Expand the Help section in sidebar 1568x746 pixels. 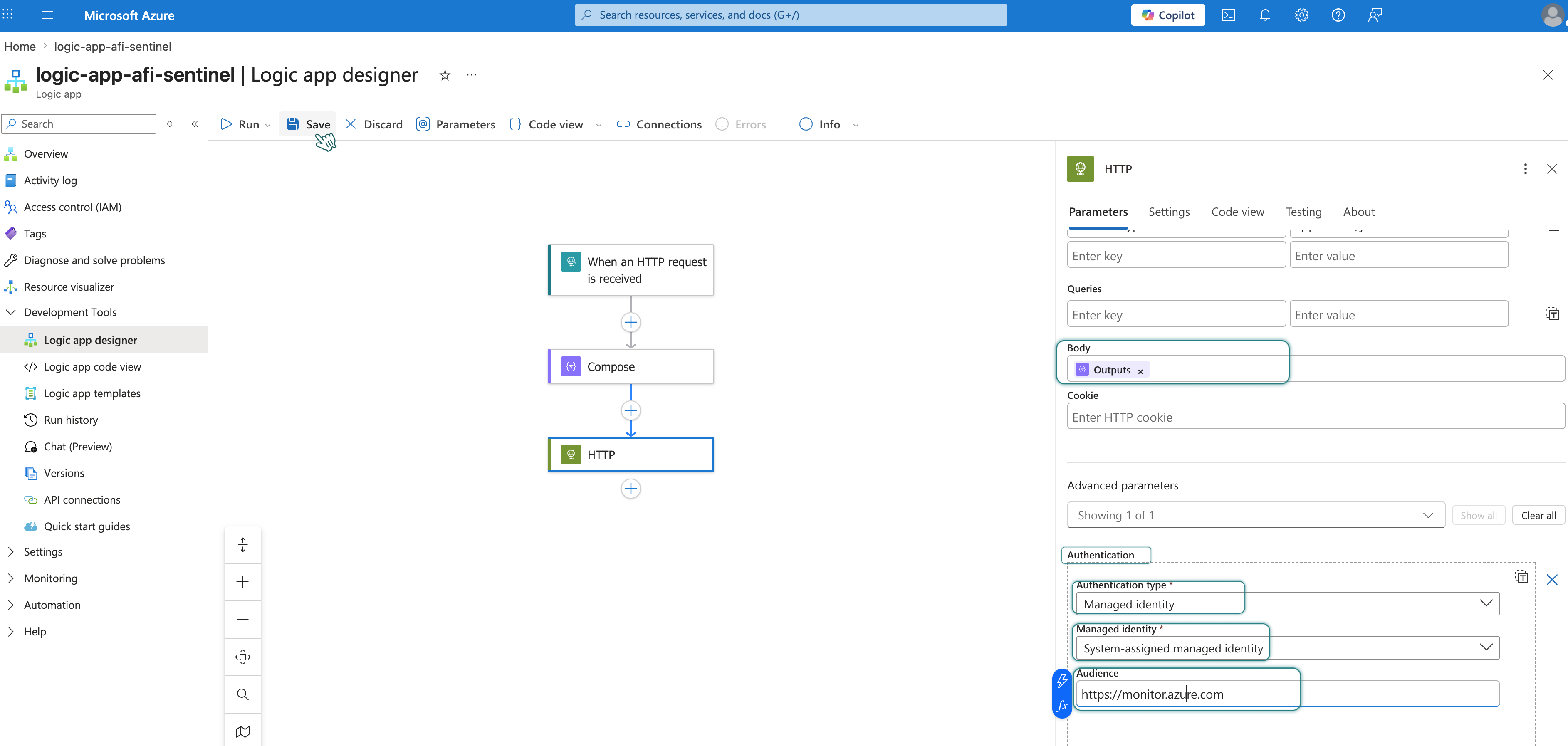point(11,632)
